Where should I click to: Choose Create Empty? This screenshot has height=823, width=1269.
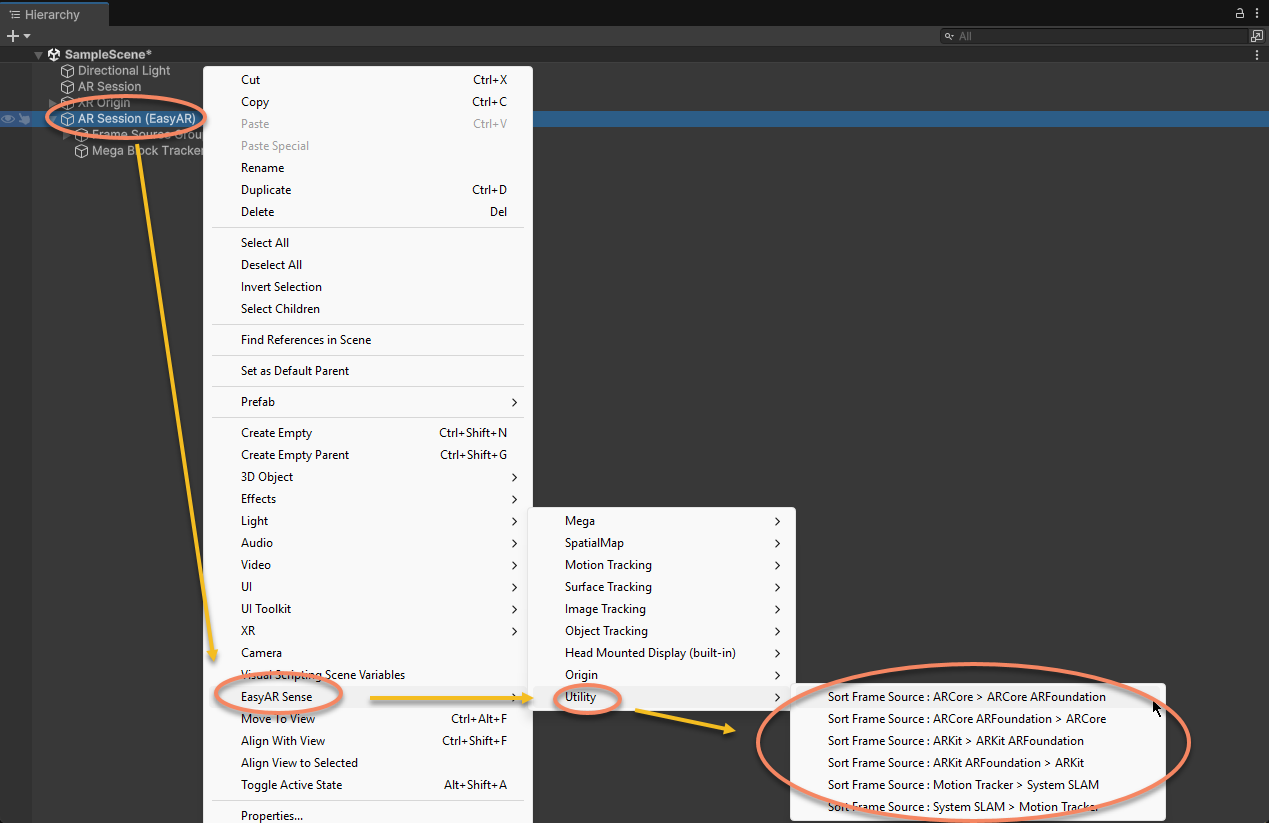[368, 433]
